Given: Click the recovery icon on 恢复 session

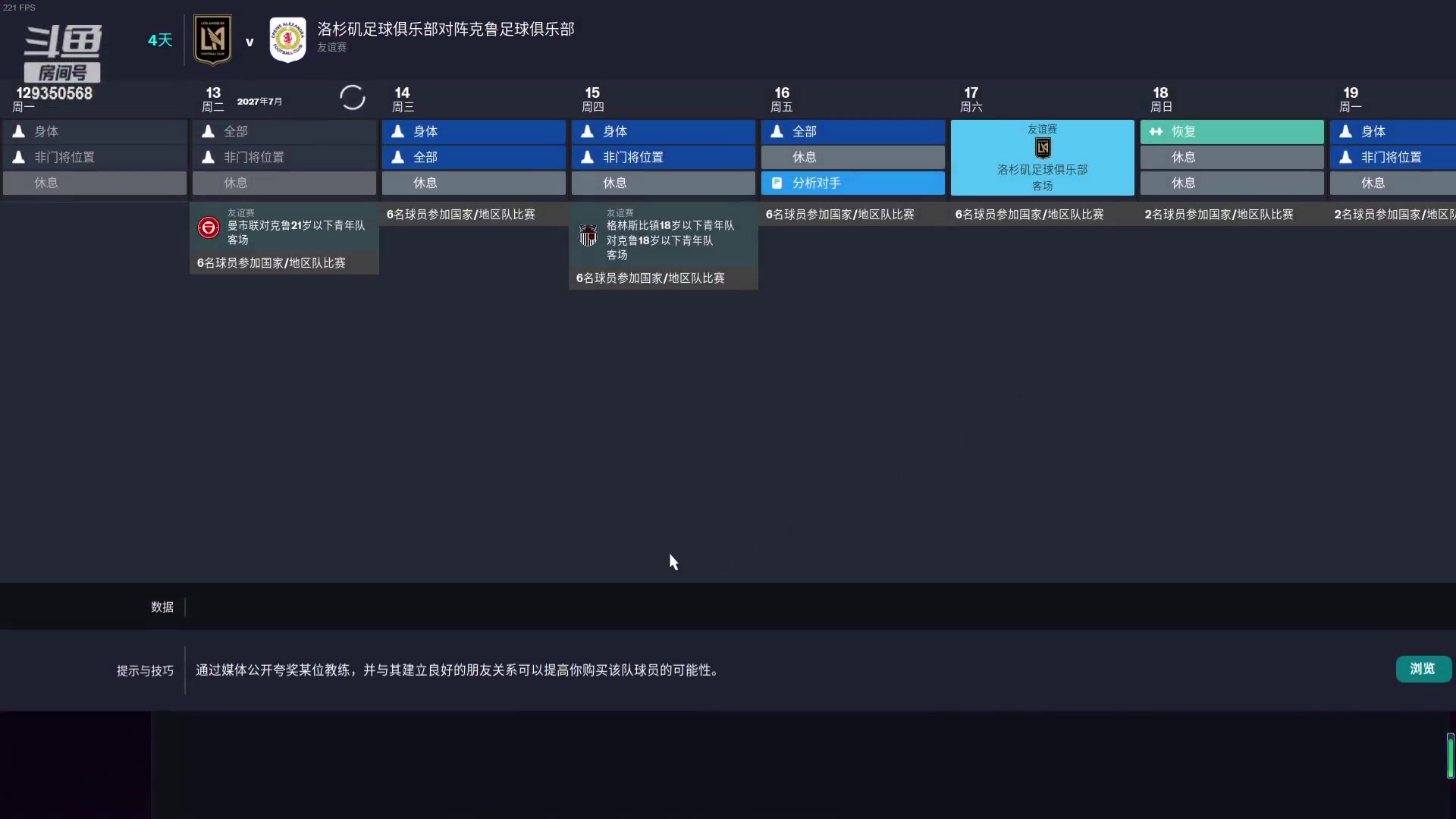Looking at the screenshot, I should point(1156,131).
